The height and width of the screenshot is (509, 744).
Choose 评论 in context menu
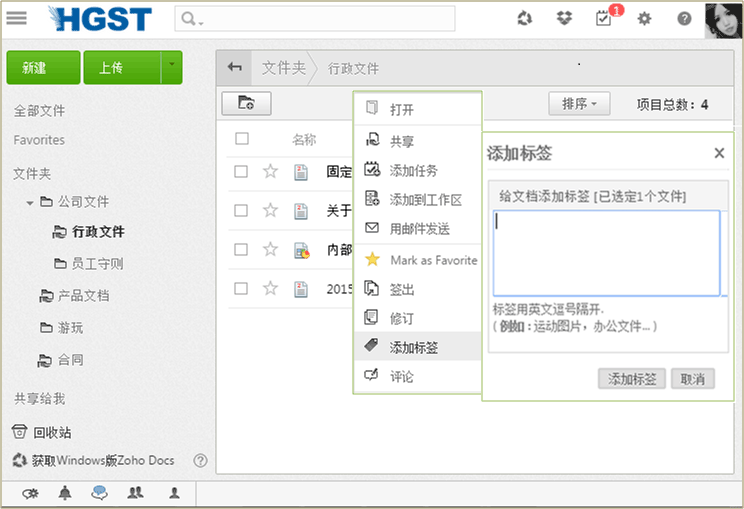(x=418, y=377)
